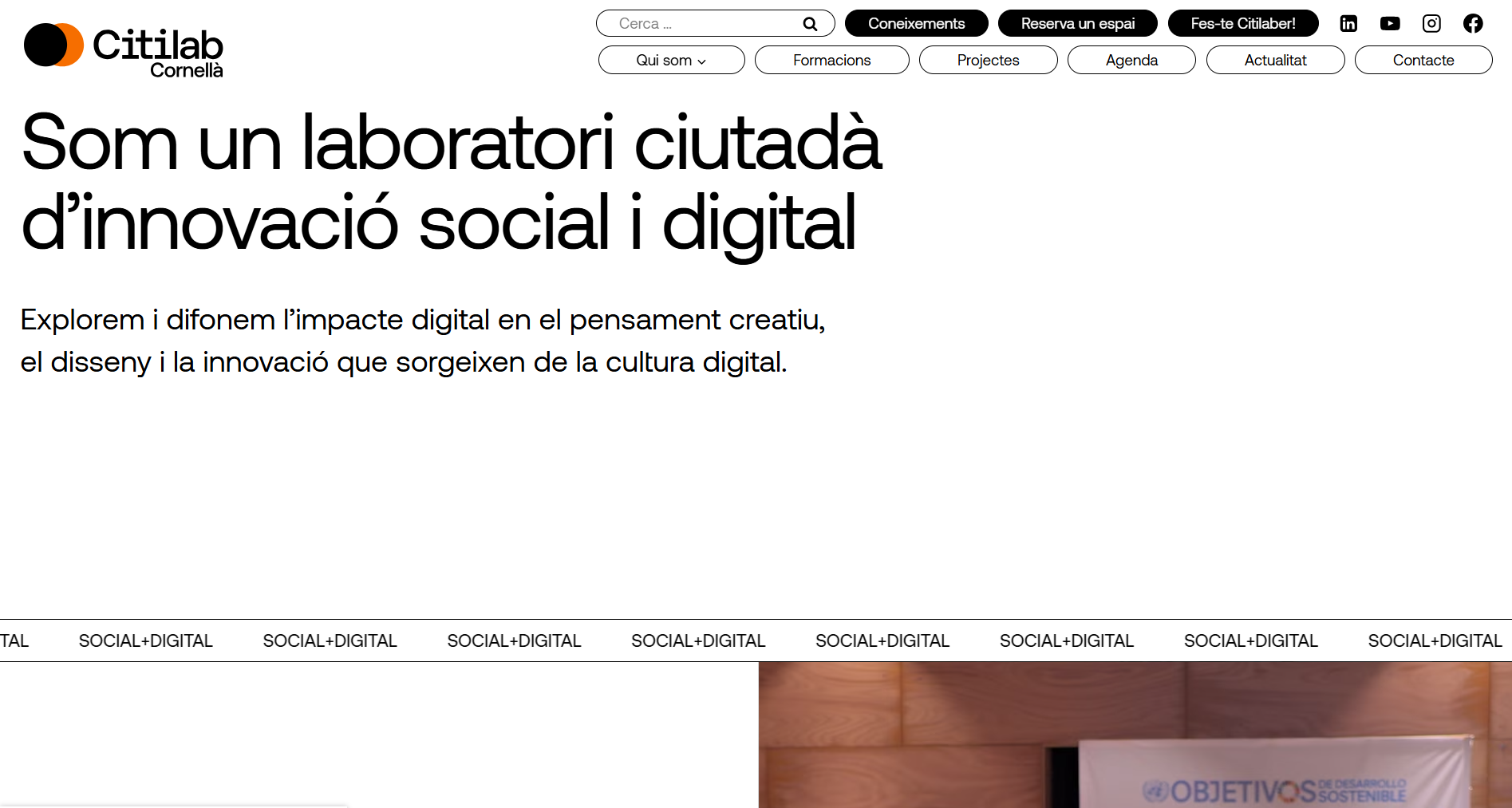Open the Citilab Cornellà logo homepage link
Image resolution: width=1512 pixels, height=808 pixels.
click(124, 49)
